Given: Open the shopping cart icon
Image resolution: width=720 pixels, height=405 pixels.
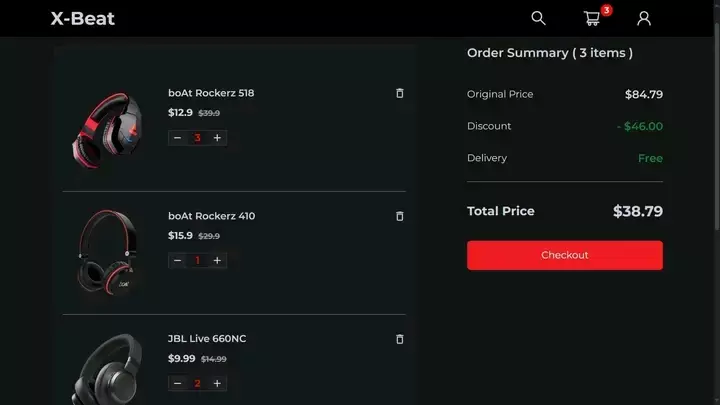Looking at the screenshot, I should [x=592, y=18].
